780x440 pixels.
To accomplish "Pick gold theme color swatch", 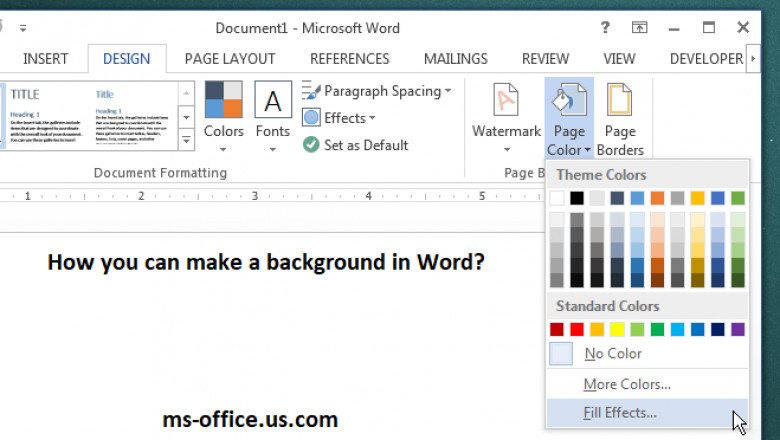I will (x=697, y=198).
